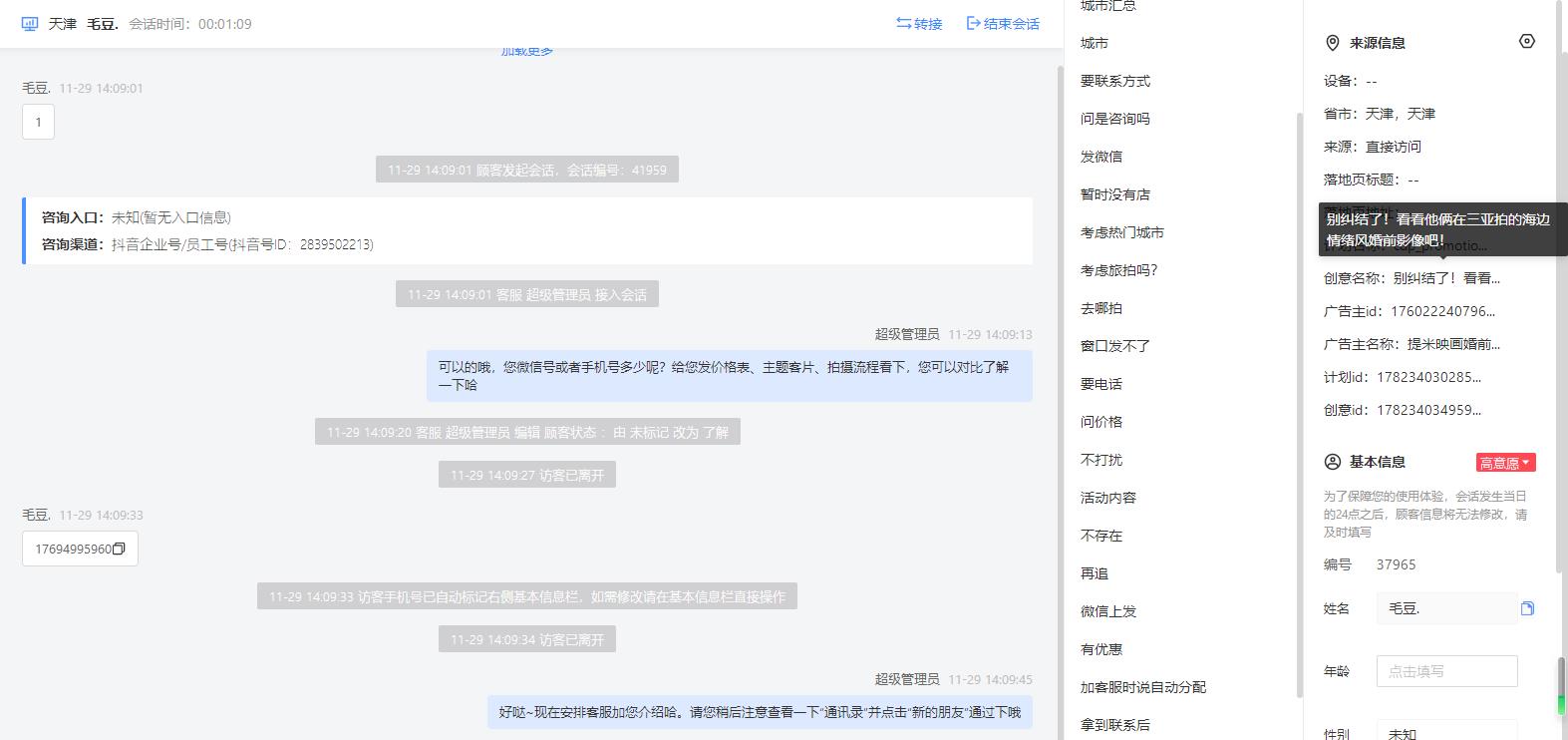Viewport: 1568px width, 740px height.
Task: Choose the 微信上发 quick reply
Action: [x=1108, y=611]
